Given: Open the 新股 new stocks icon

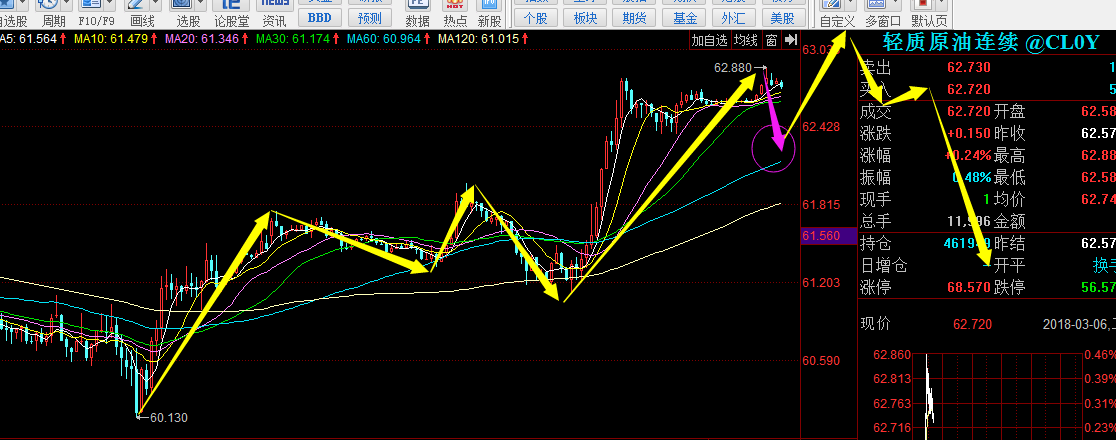Looking at the screenshot, I should click(489, 12).
